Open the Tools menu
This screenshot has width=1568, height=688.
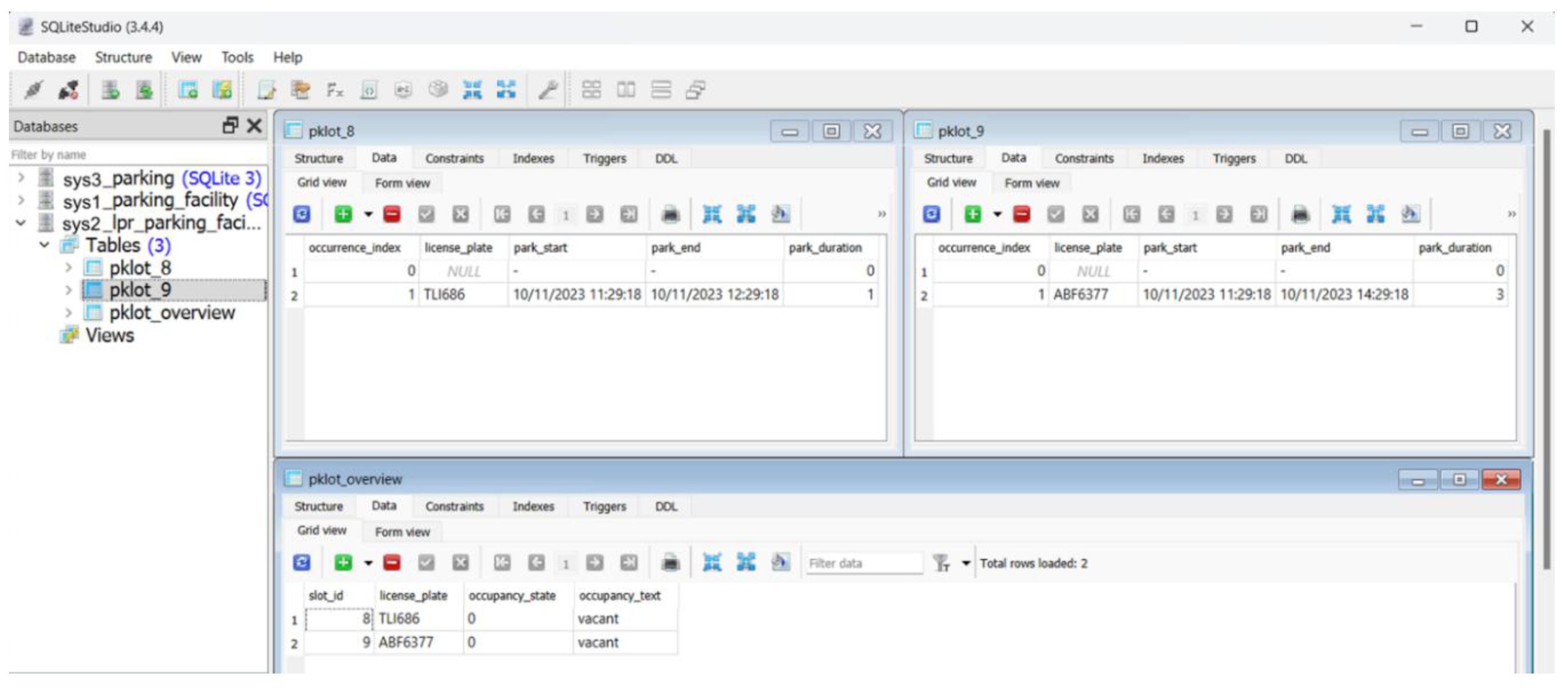[x=237, y=57]
